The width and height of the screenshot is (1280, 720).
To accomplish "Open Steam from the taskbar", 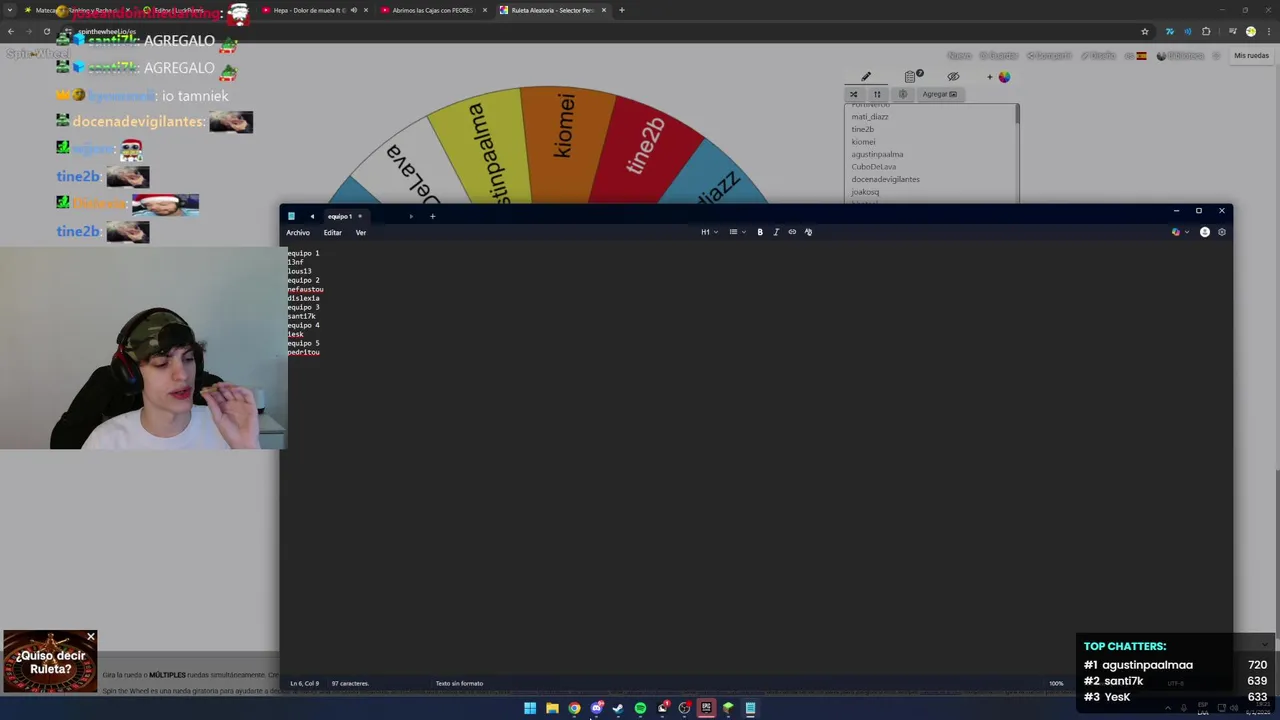I will point(618,708).
